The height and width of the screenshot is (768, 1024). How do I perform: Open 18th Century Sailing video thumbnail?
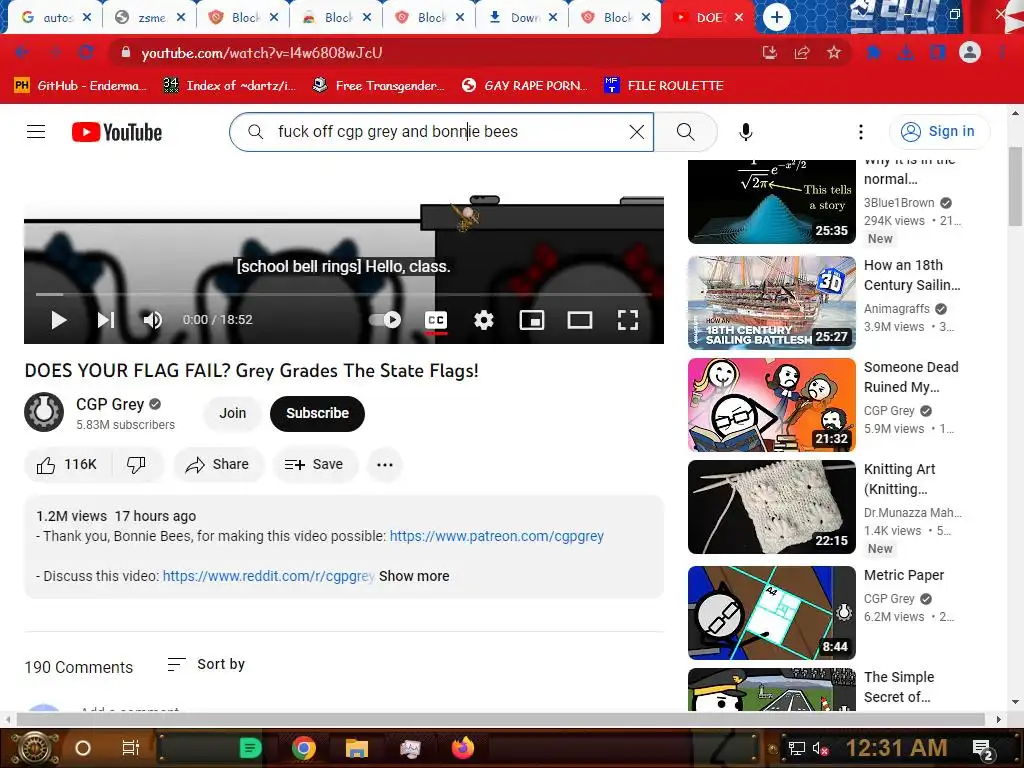(x=772, y=302)
